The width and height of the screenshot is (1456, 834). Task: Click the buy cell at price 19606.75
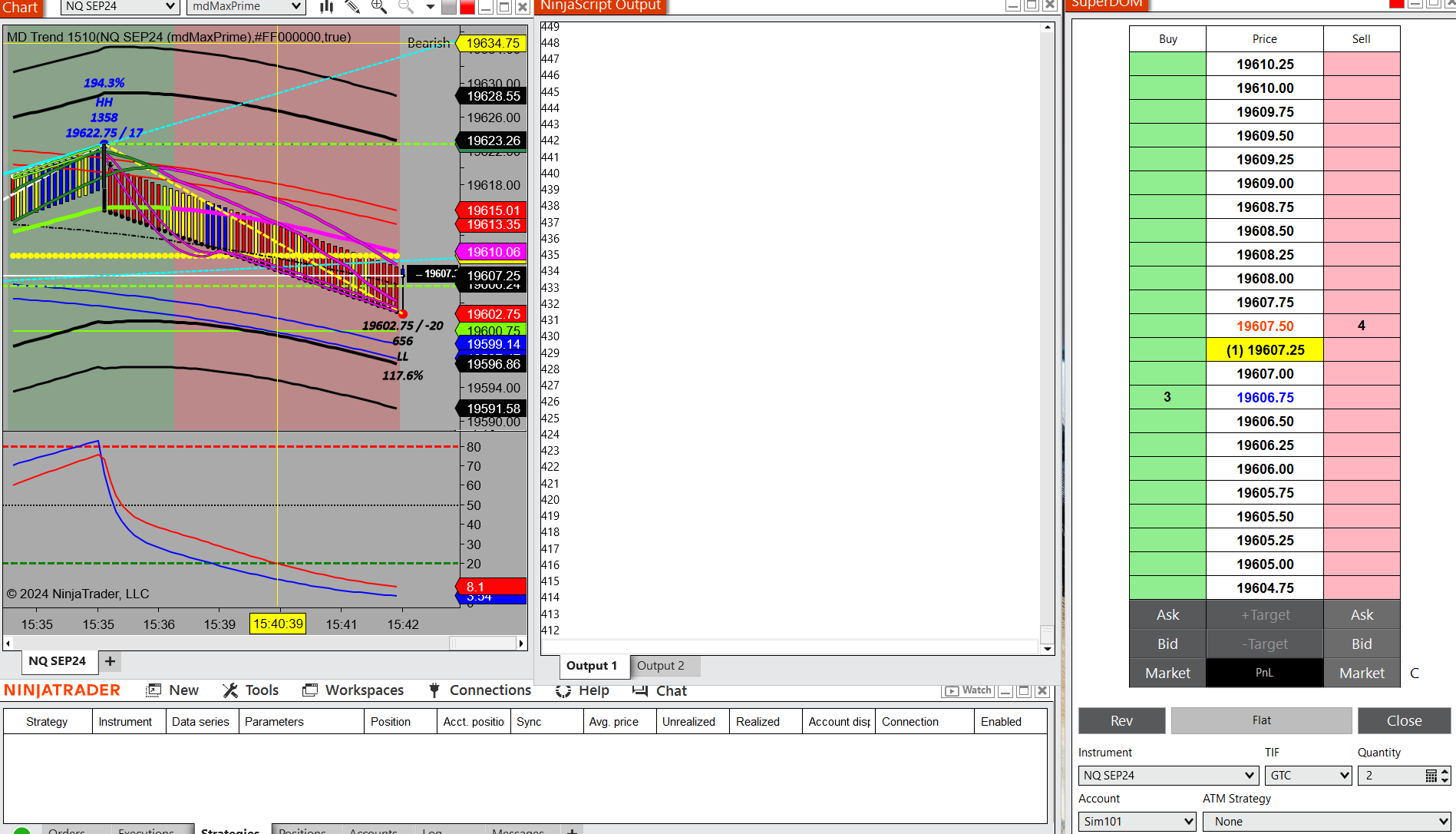[1167, 398]
